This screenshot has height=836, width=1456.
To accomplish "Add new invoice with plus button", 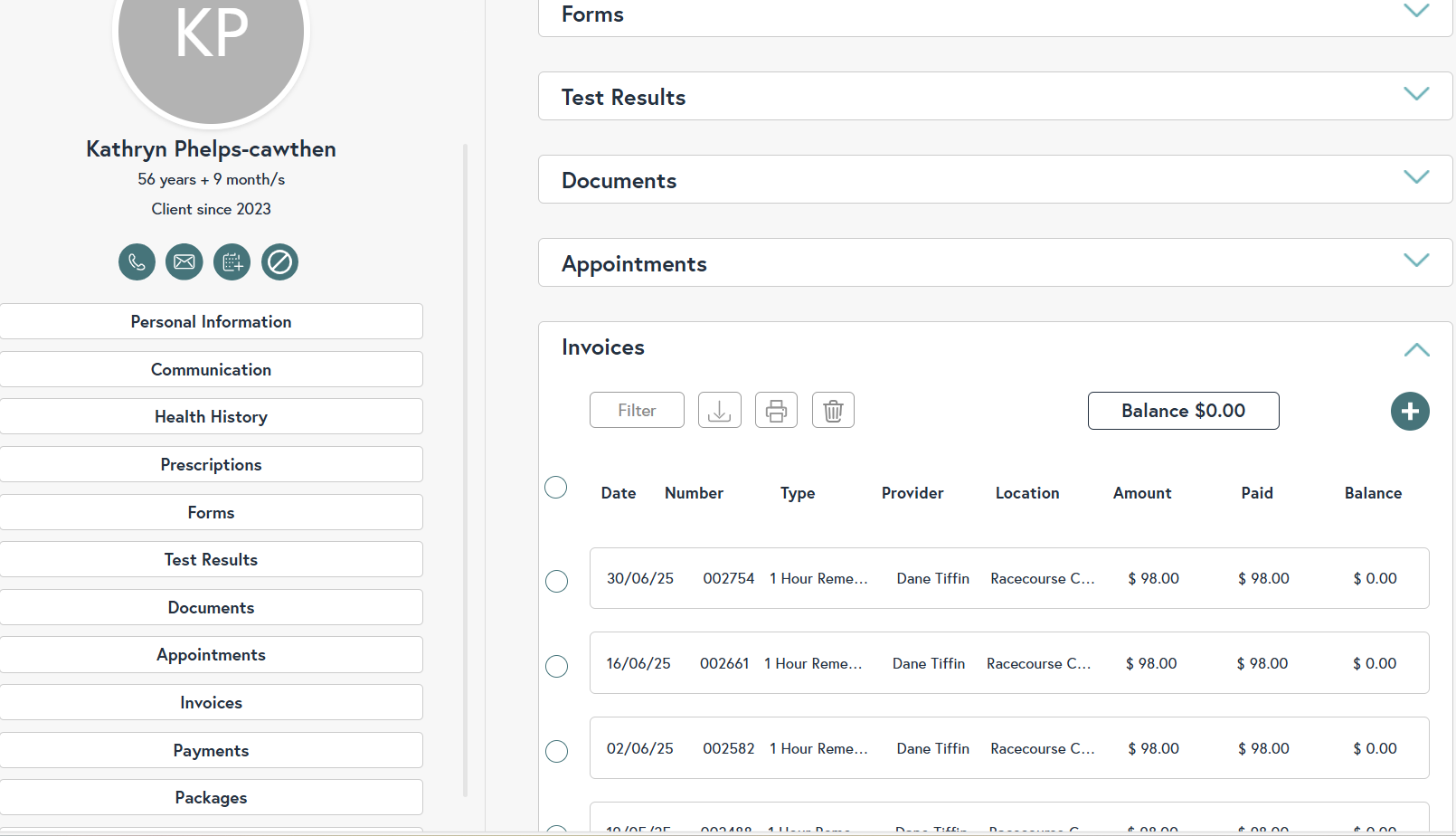I will click(1409, 412).
